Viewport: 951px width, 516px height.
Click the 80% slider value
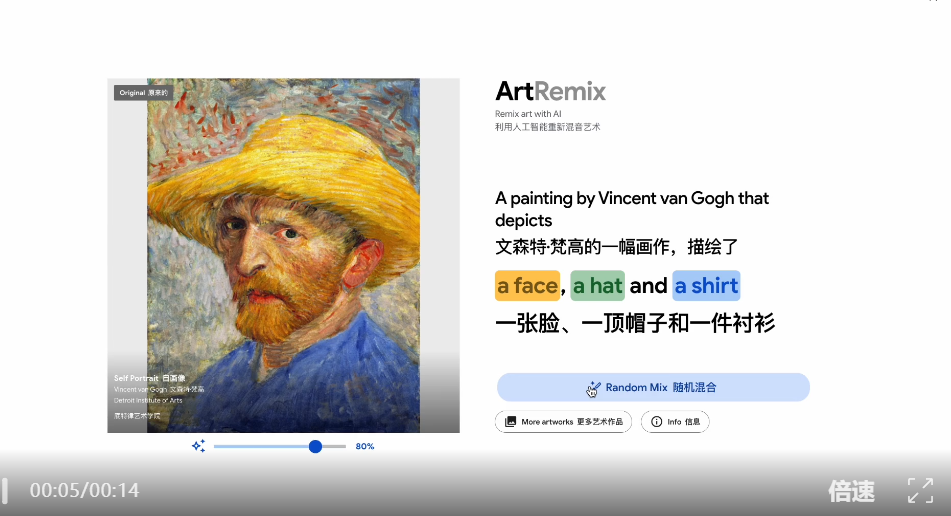point(365,446)
